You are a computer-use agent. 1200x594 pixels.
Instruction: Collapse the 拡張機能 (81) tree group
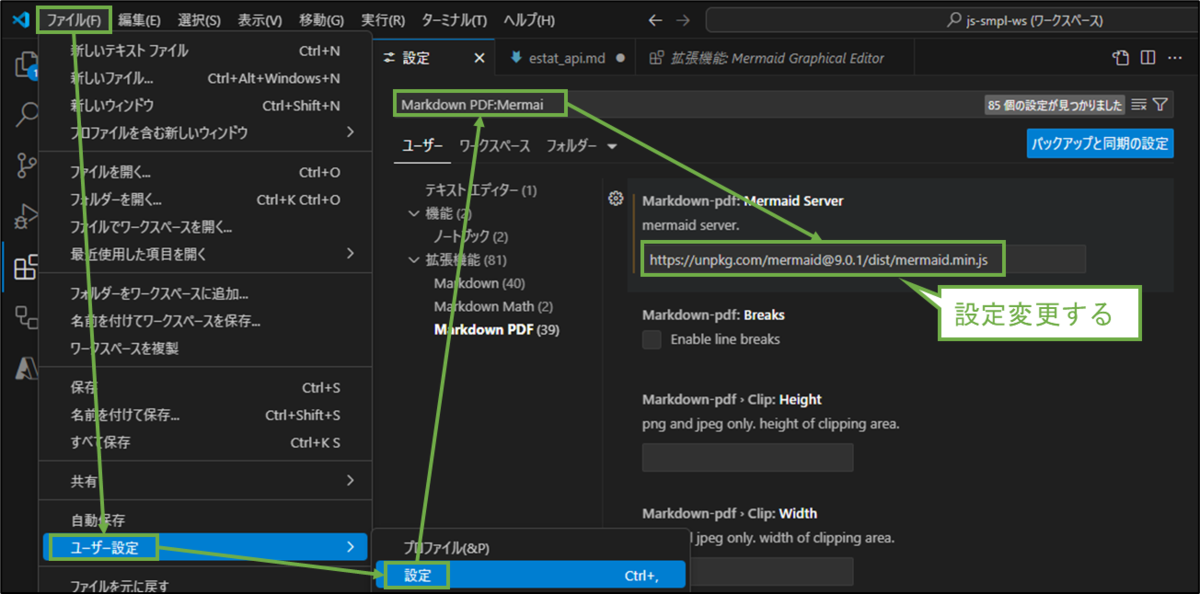click(x=414, y=260)
